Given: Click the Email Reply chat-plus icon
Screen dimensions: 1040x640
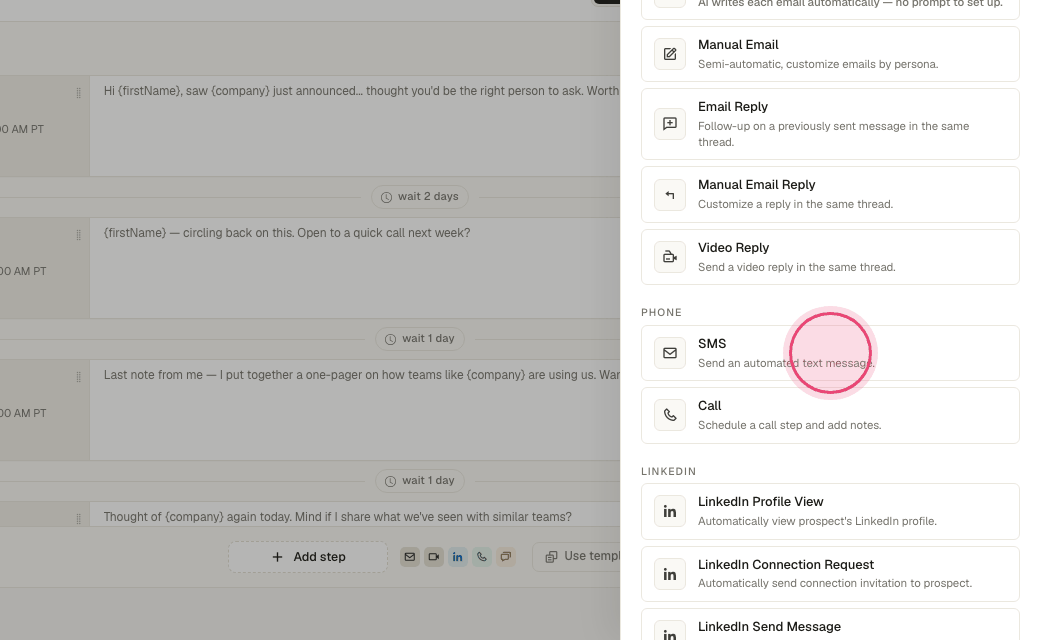Looking at the screenshot, I should pyautogui.click(x=670, y=124).
